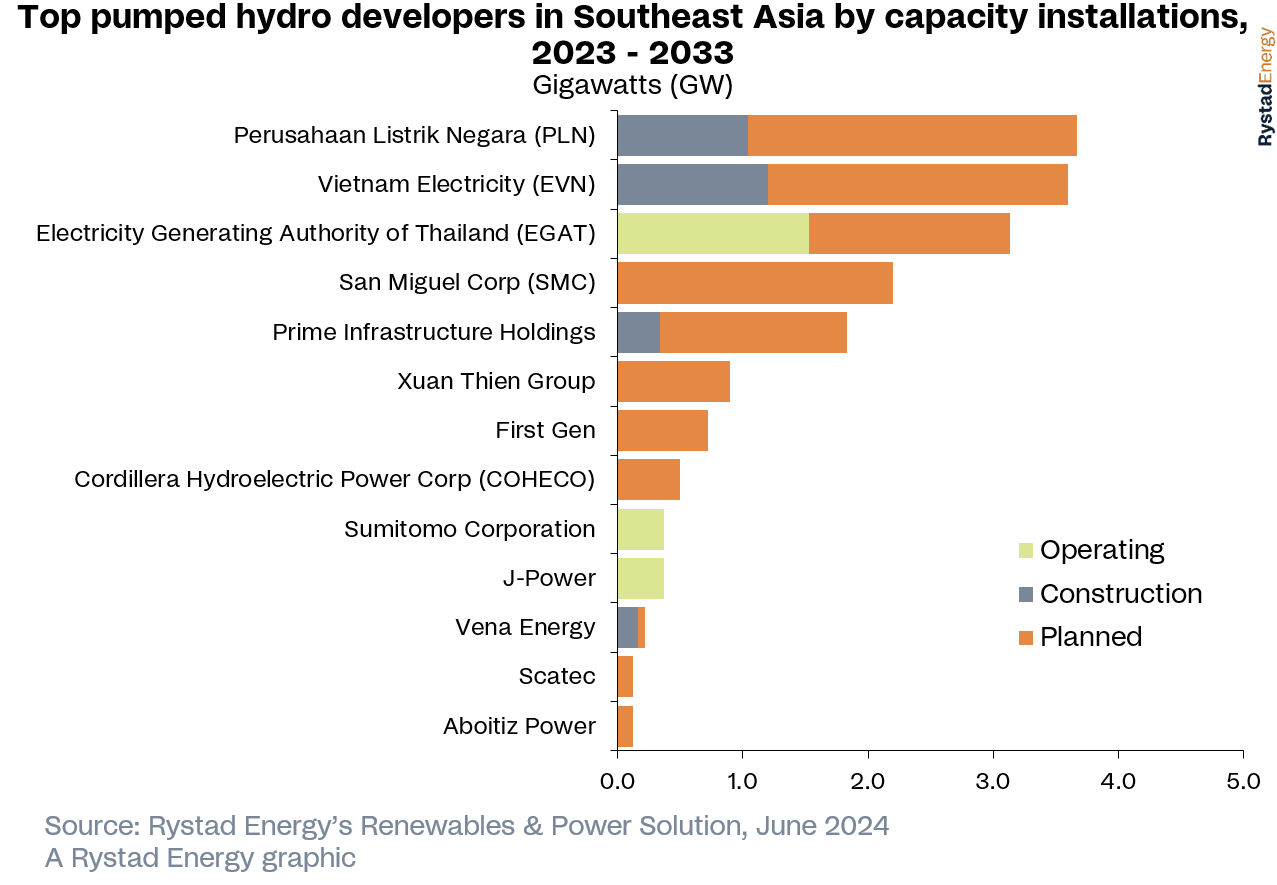Select the 'Construction' legend label
The image size is (1277, 885).
point(1121,594)
